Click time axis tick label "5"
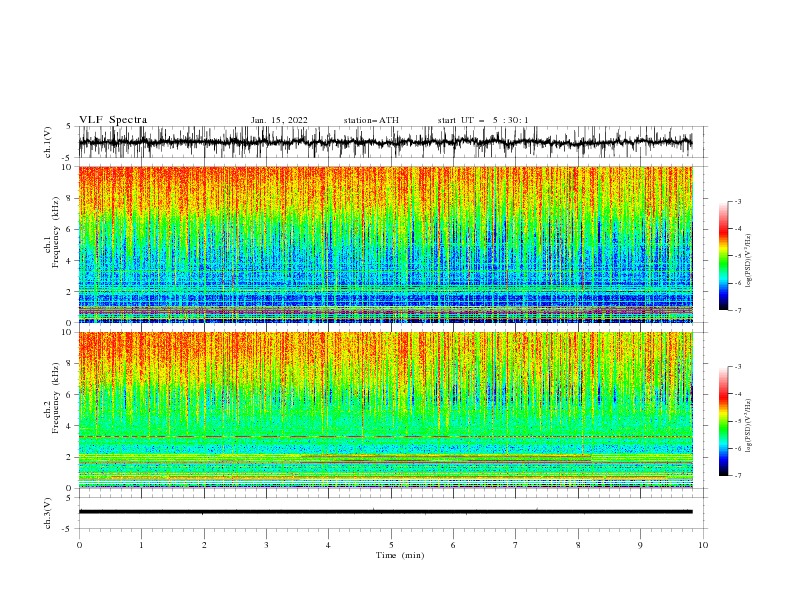Viewport: 792px width, 612px height. [x=391, y=545]
